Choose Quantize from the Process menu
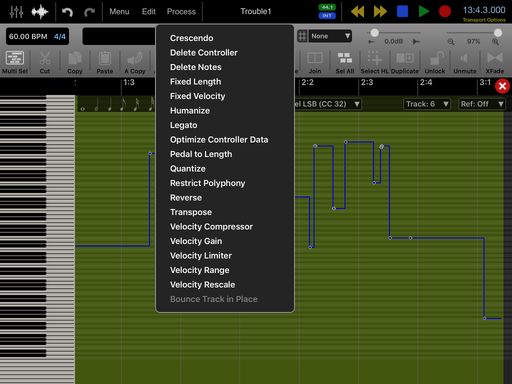Screen dimensions: 512x384 [188, 169]
